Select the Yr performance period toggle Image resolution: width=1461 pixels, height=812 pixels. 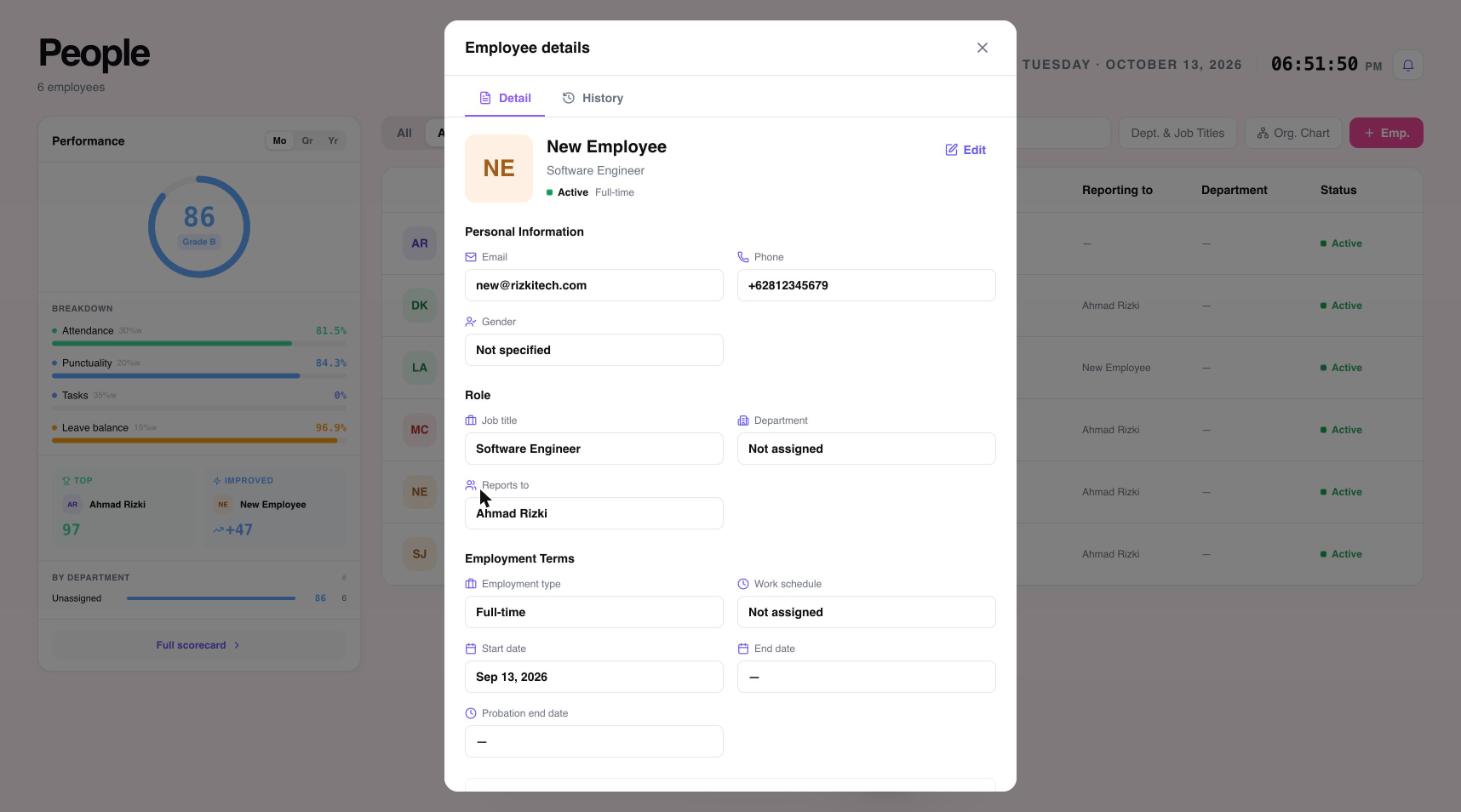click(x=333, y=141)
